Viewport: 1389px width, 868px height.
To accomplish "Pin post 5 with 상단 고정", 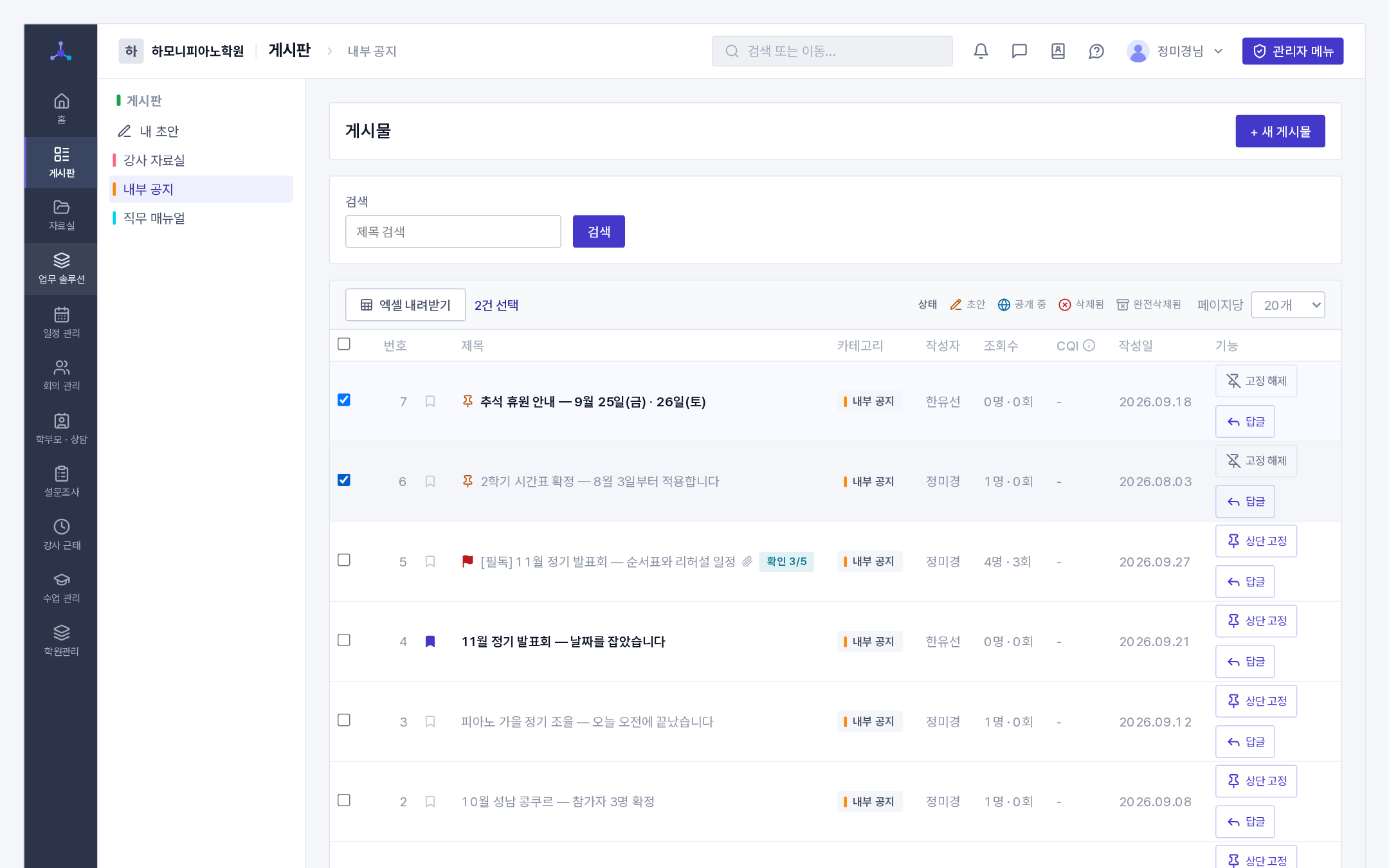I will point(1256,541).
